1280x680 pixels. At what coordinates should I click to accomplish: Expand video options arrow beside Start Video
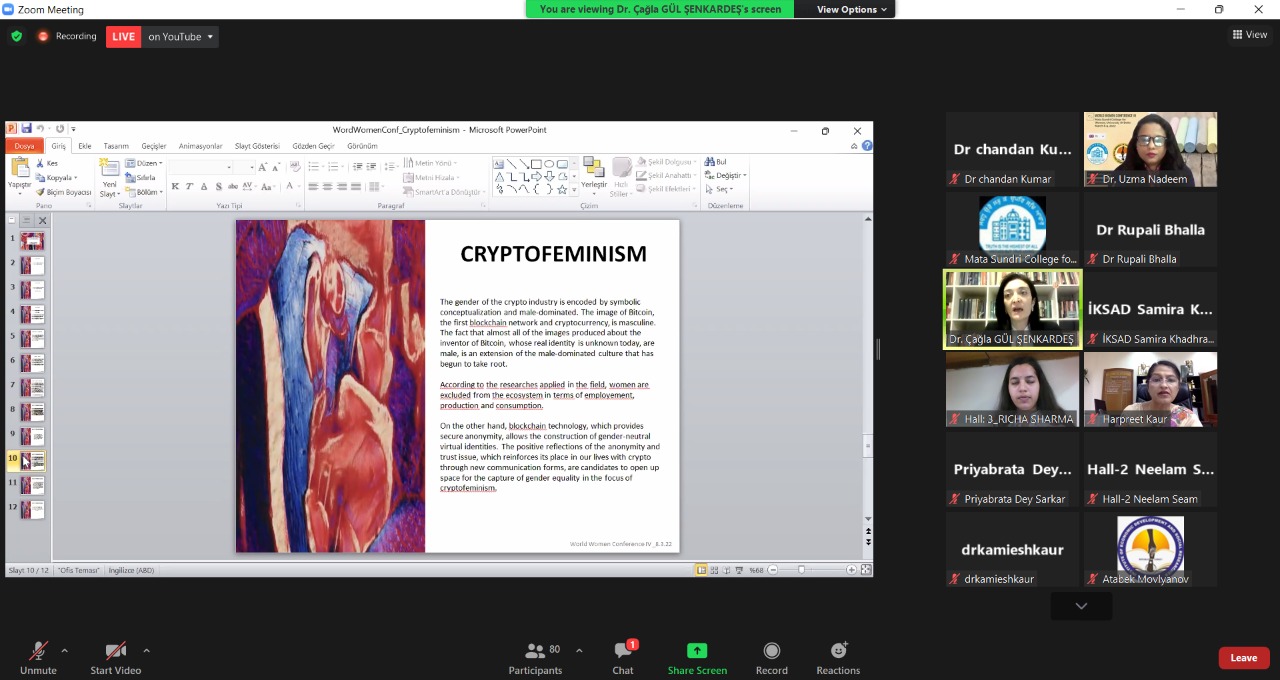pos(146,651)
